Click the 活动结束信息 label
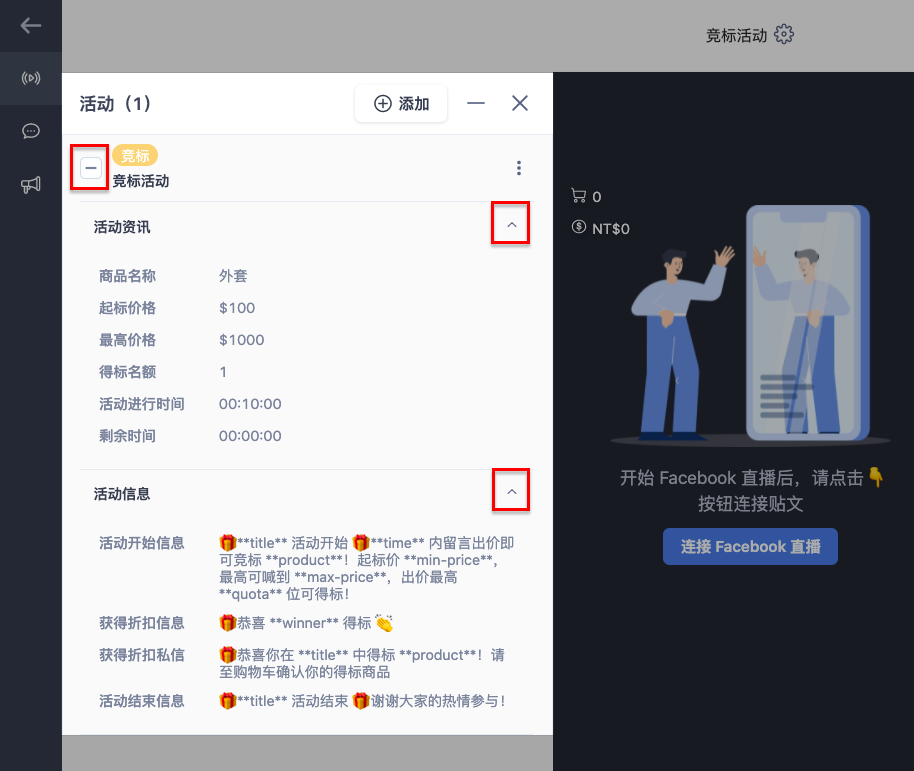 [x=142, y=701]
